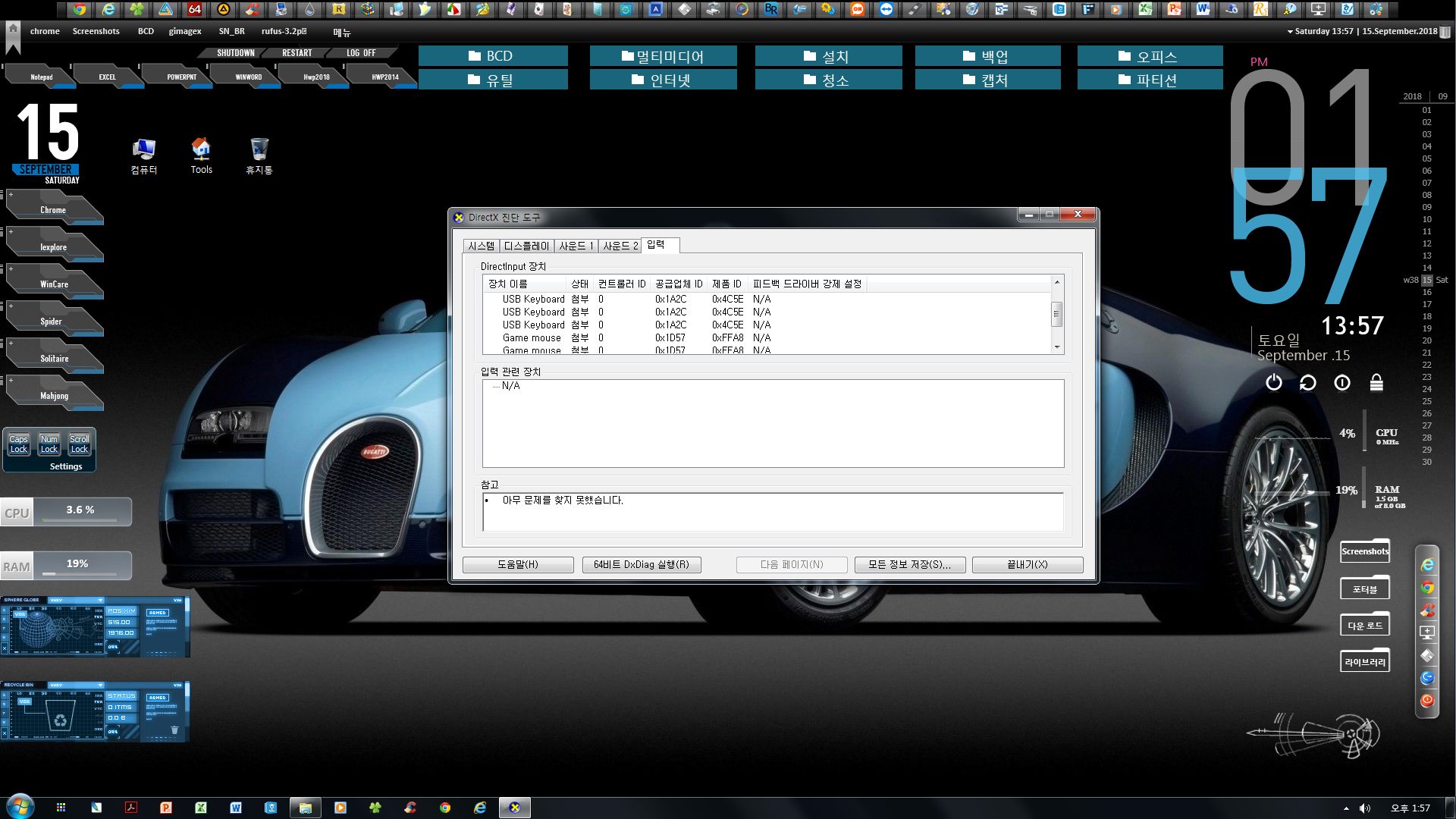Open PowerPoint icon in top dock
The width and height of the screenshot is (1456, 819).
1174,9
